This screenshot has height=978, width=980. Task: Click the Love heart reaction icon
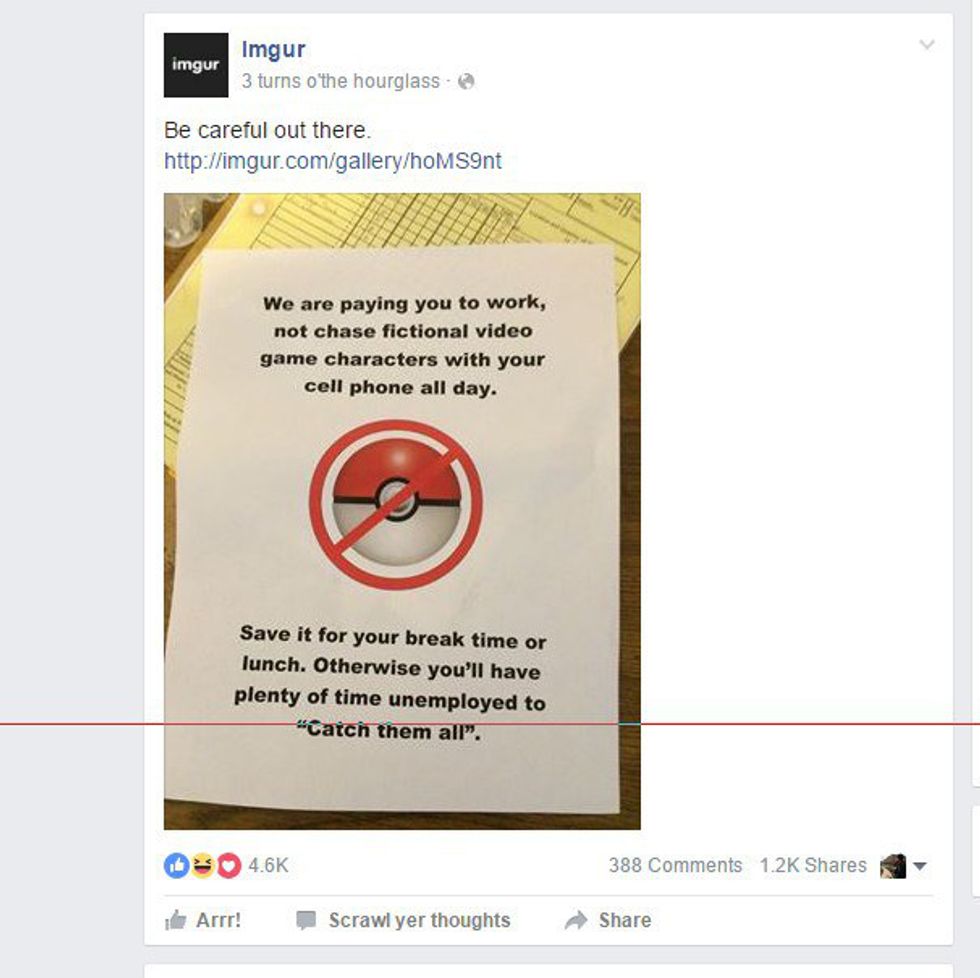pyautogui.click(x=229, y=866)
